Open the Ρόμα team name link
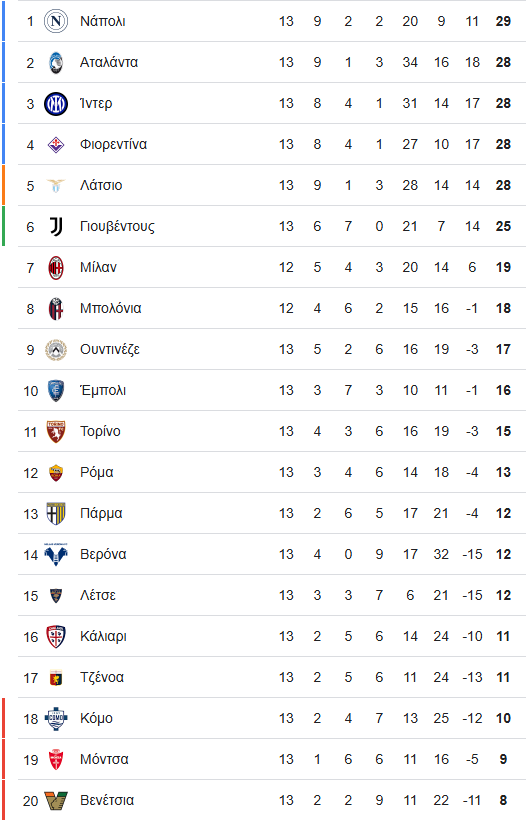 click(x=97, y=473)
